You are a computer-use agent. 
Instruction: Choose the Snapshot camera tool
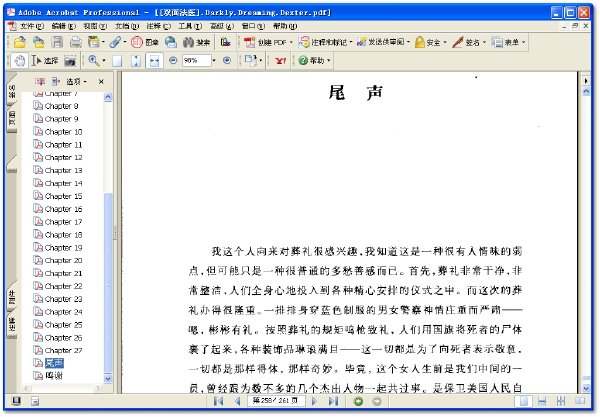[x=70, y=60]
